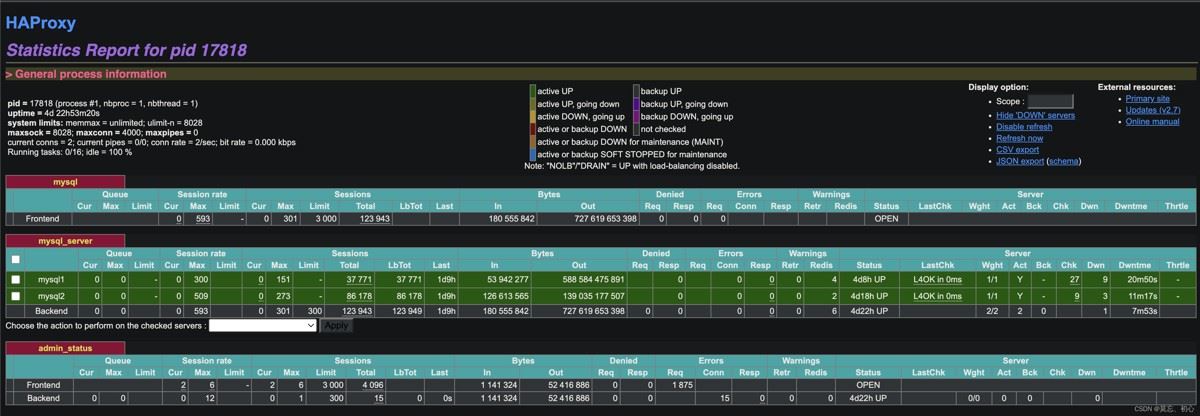Open the Updates (v2.7) link
The height and width of the screenshot is (416, 1200).
(1152, 110)
